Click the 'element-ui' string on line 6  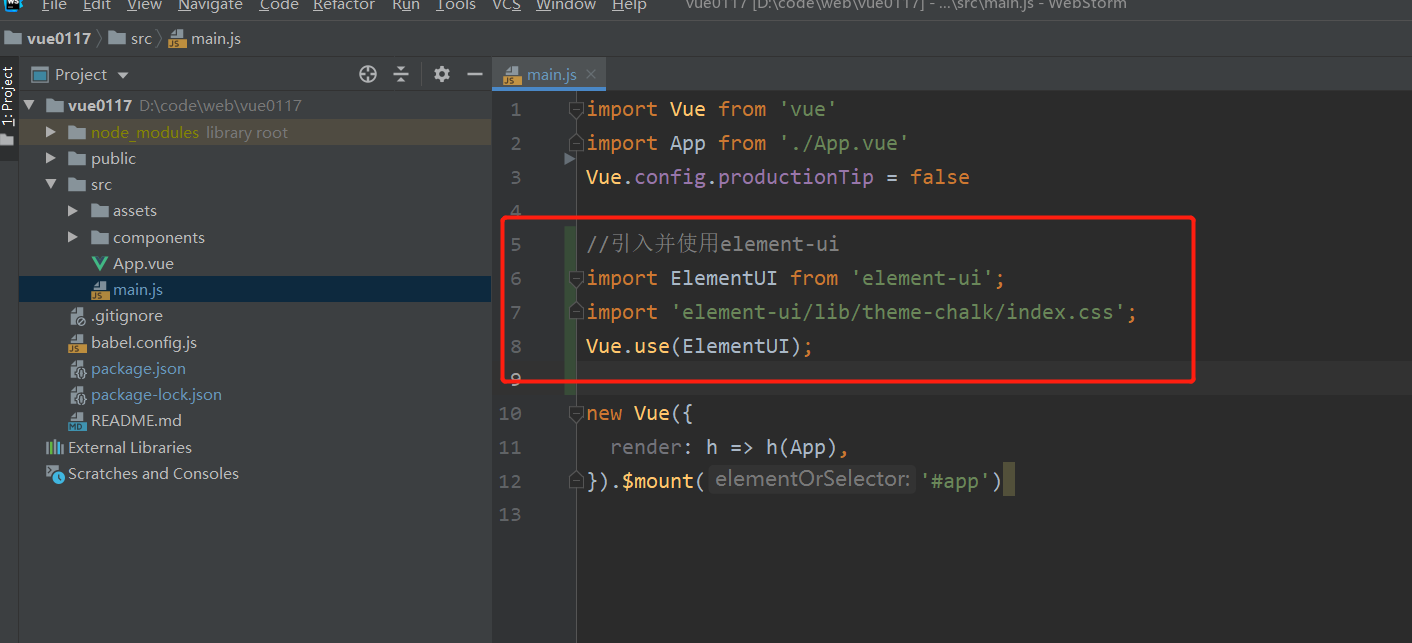pyautogui.click(x=922, y=278)
